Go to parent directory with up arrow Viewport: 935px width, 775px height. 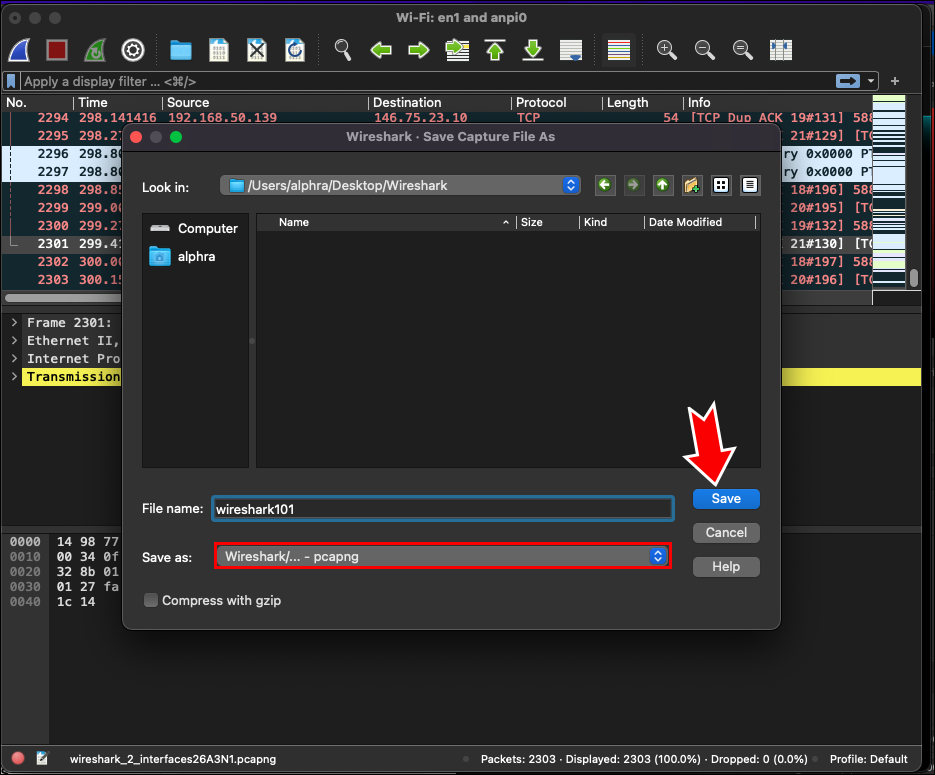point(662,185)
